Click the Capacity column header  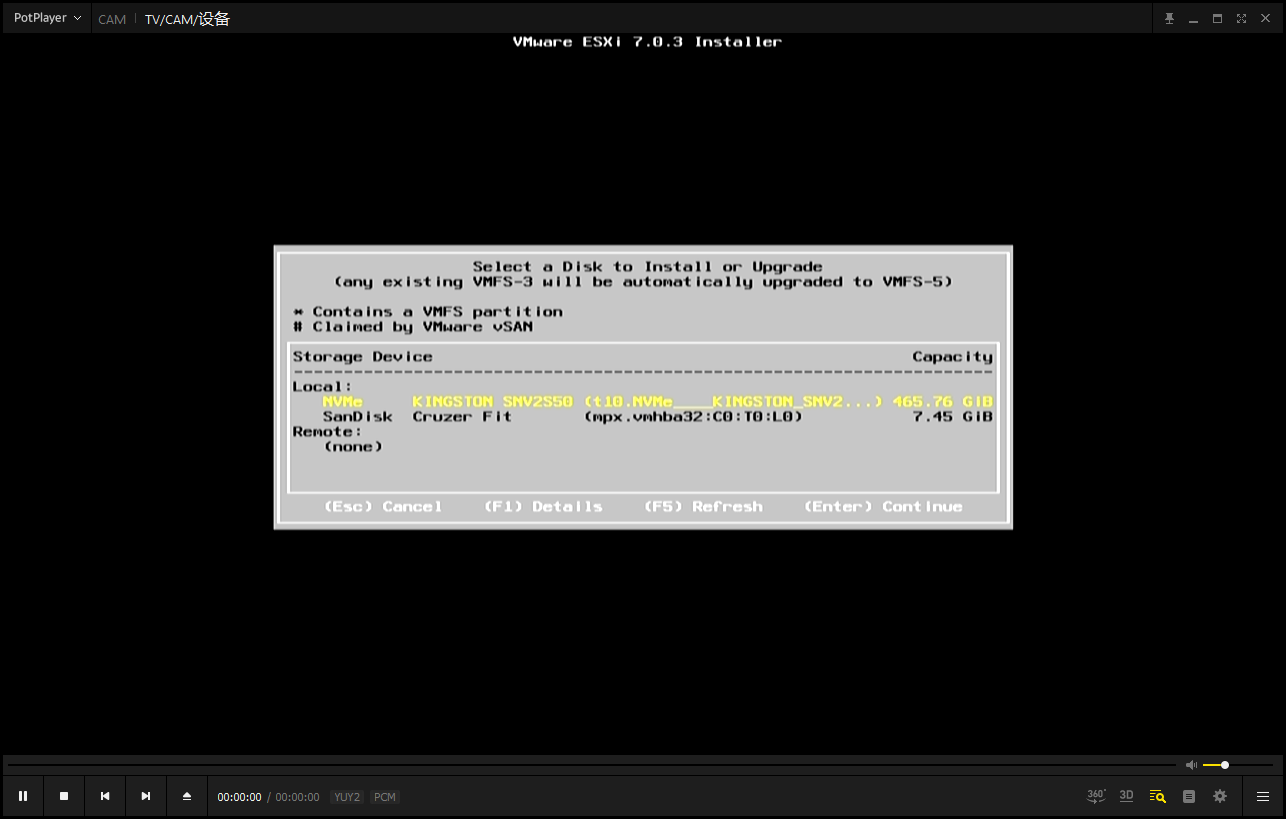952,357
